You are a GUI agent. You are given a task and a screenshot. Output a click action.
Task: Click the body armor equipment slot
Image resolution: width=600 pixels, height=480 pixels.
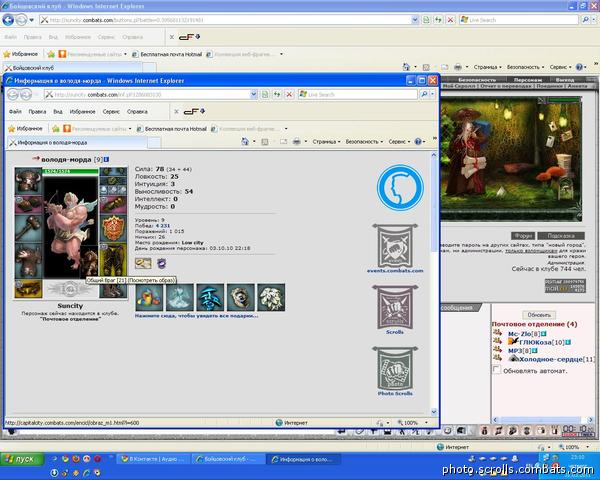click(x=28, y=261)
